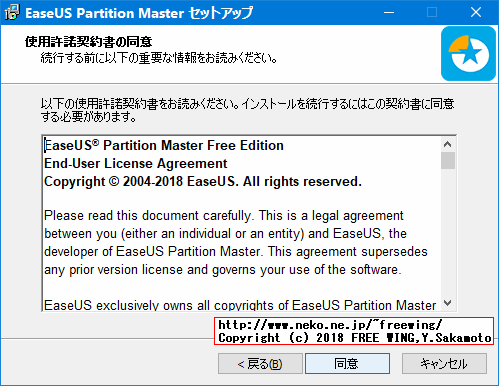Minimize the setup window
Image resolution: width=499 pixels, height=386 pixels.
[389, 13]
